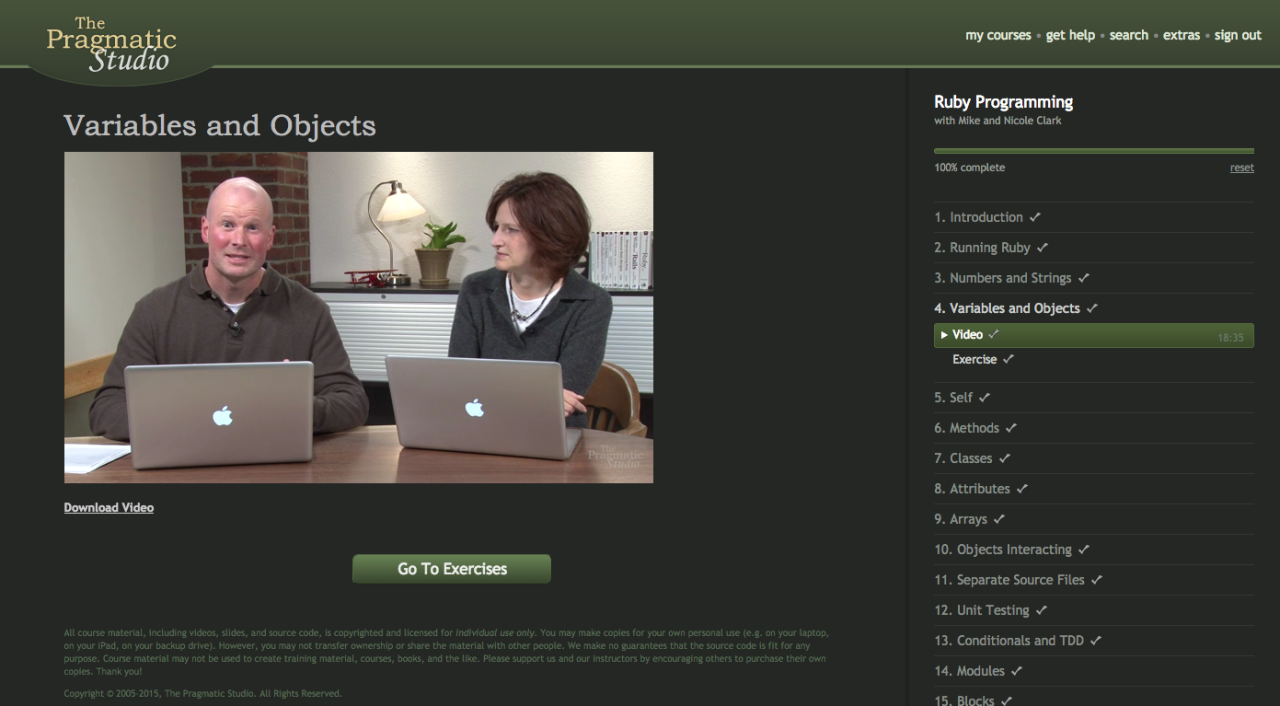Click checkmark next to Introduction
1280x706 pixels.
1035,217
